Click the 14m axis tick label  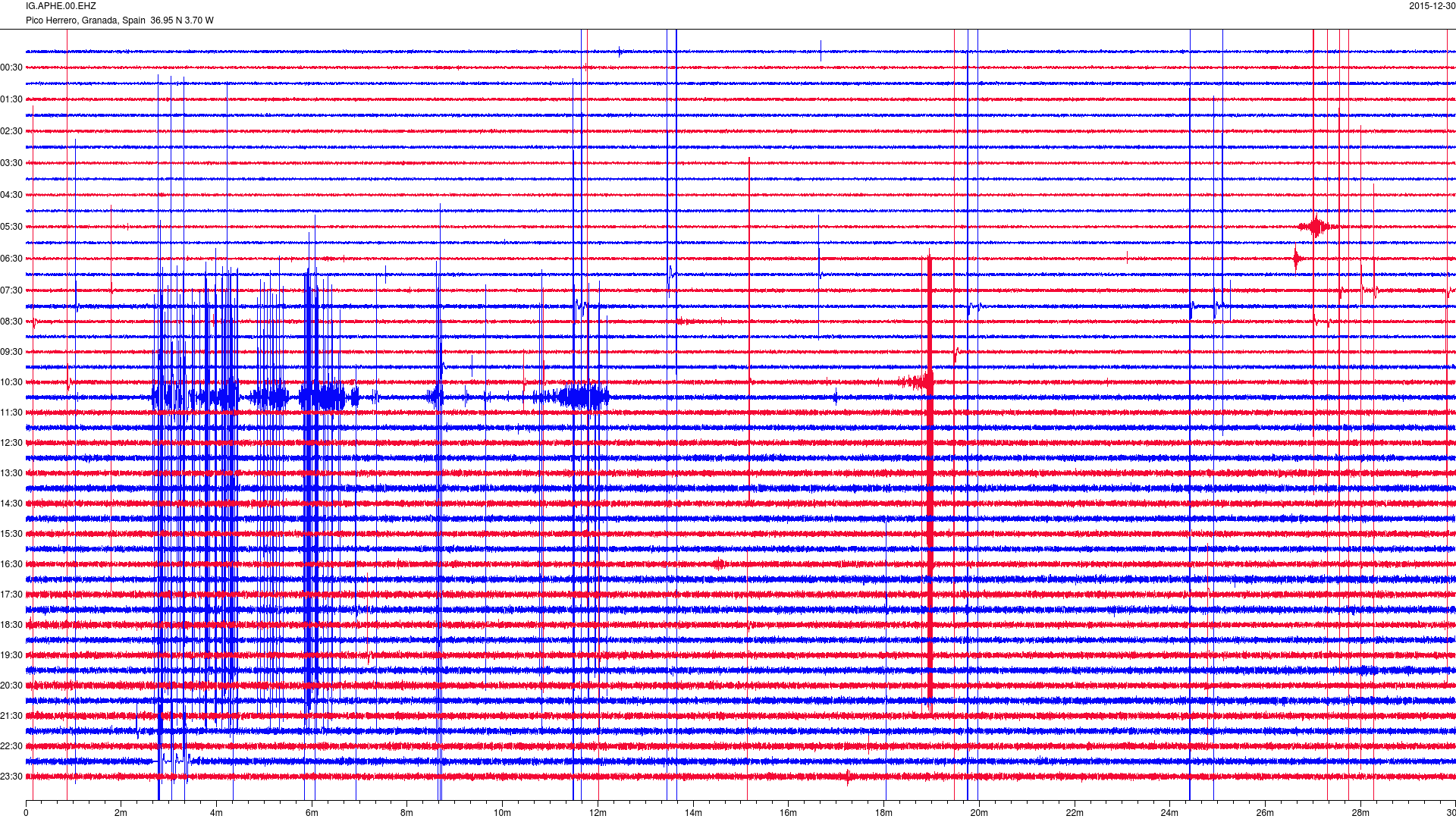pos(693,813)
